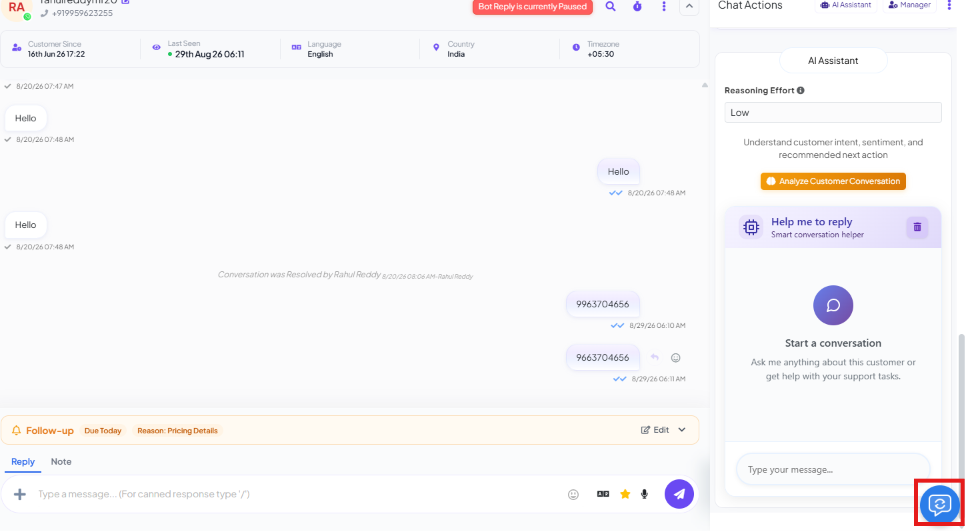
Task: Click the Customer Since people icon
Action: [17, 47]
